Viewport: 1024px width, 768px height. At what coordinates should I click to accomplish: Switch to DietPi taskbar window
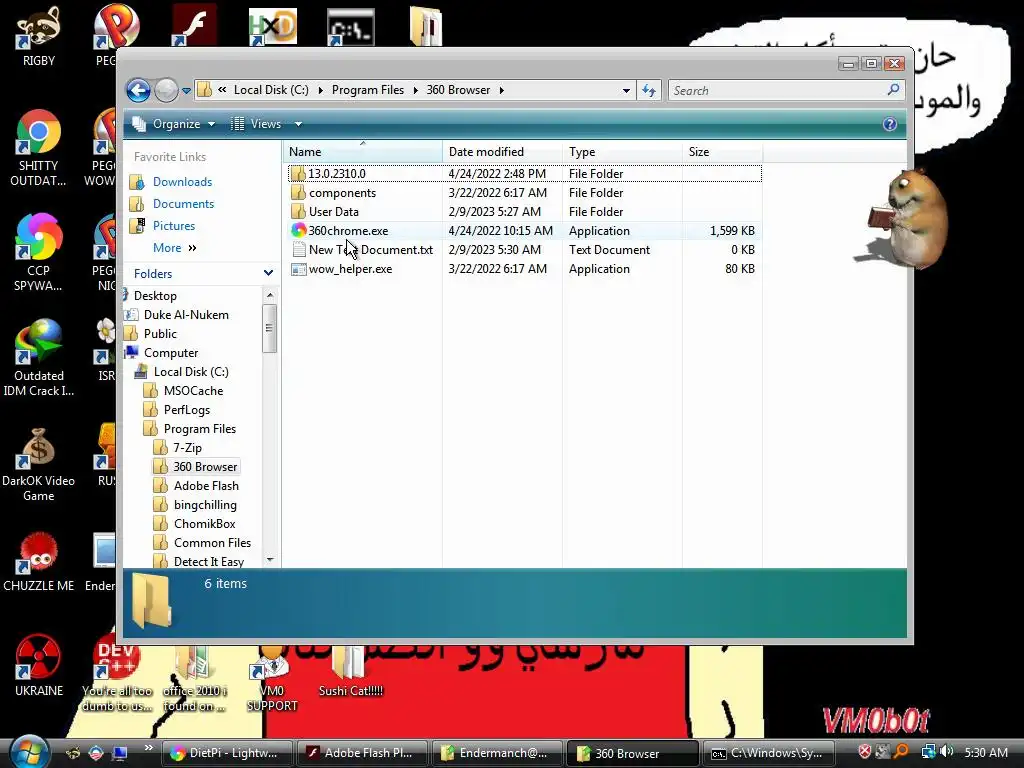227,753
